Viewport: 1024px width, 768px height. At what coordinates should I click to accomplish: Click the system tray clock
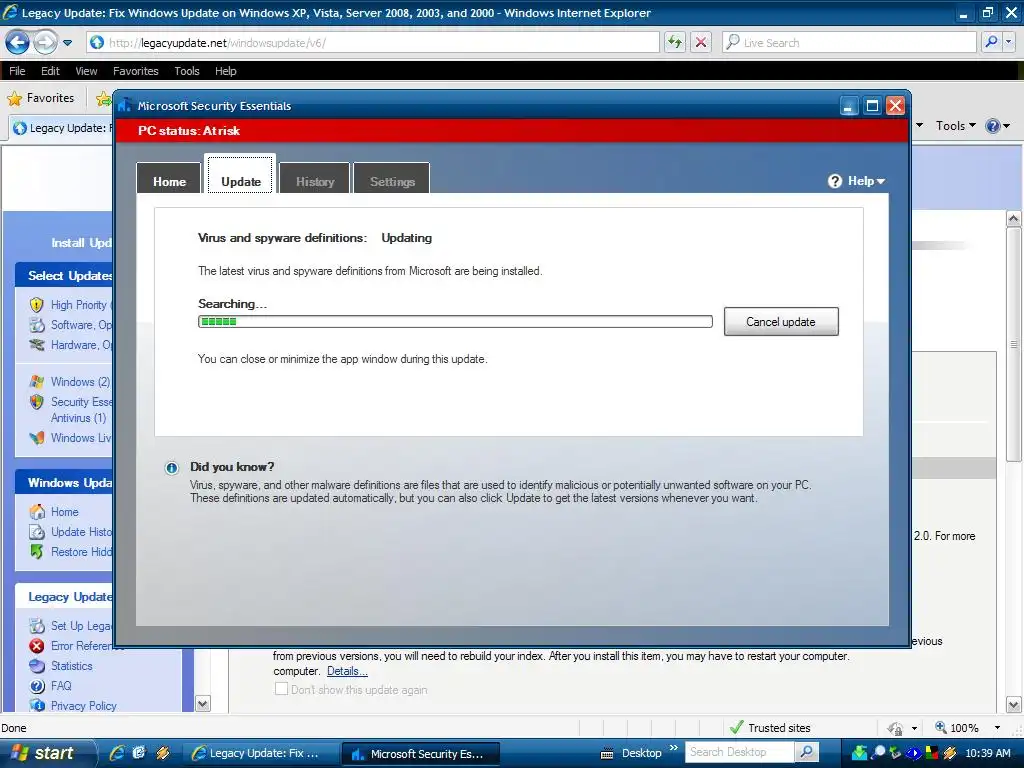click(987, 753)
